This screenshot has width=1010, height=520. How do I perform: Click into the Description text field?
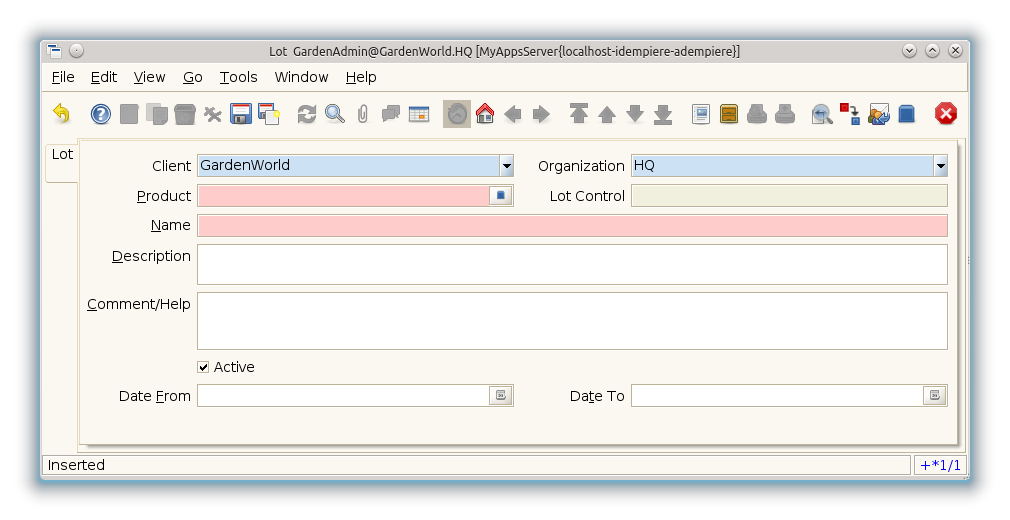tap(572, 264)
